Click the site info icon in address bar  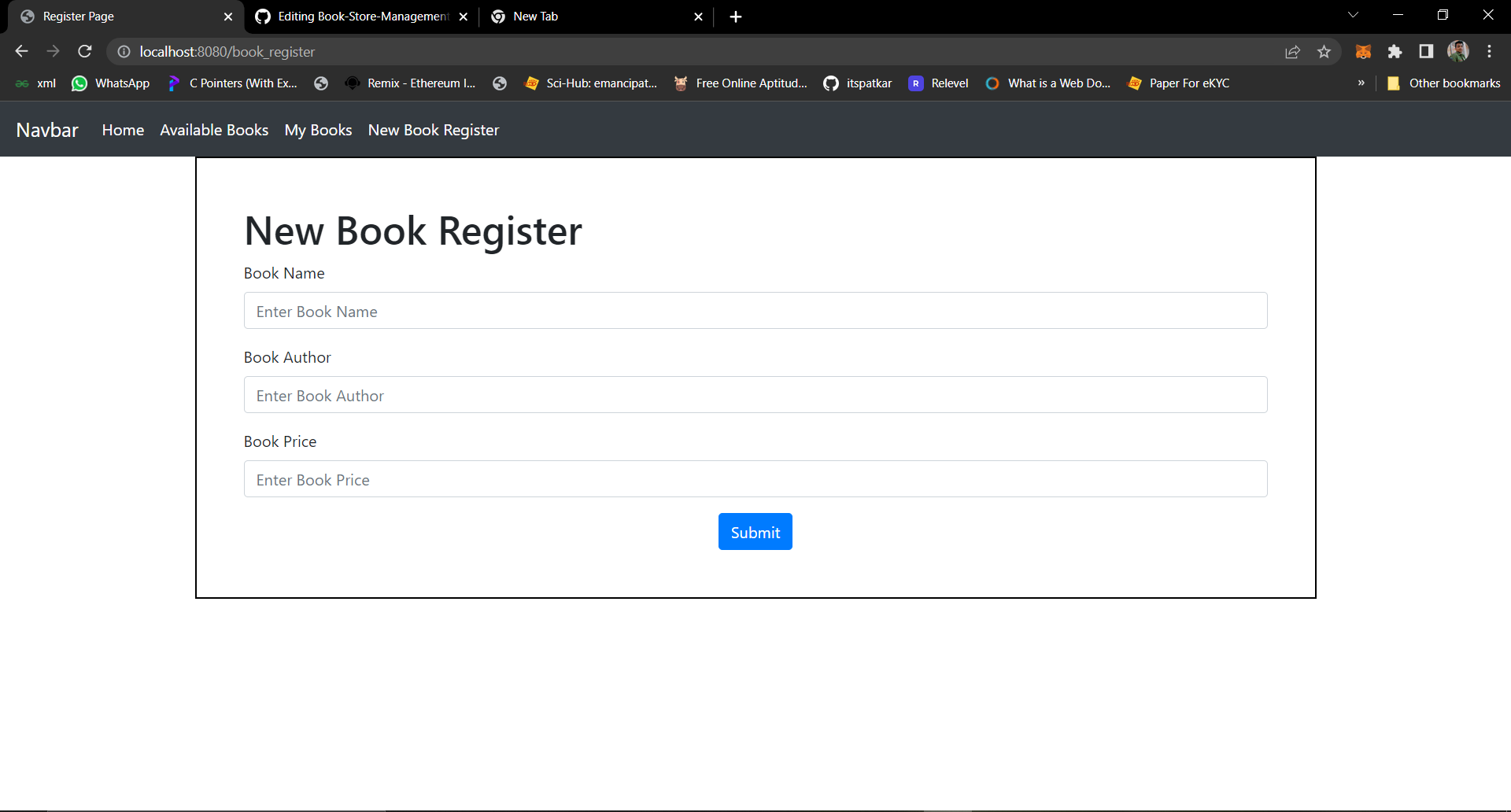[x=124, y=51]
